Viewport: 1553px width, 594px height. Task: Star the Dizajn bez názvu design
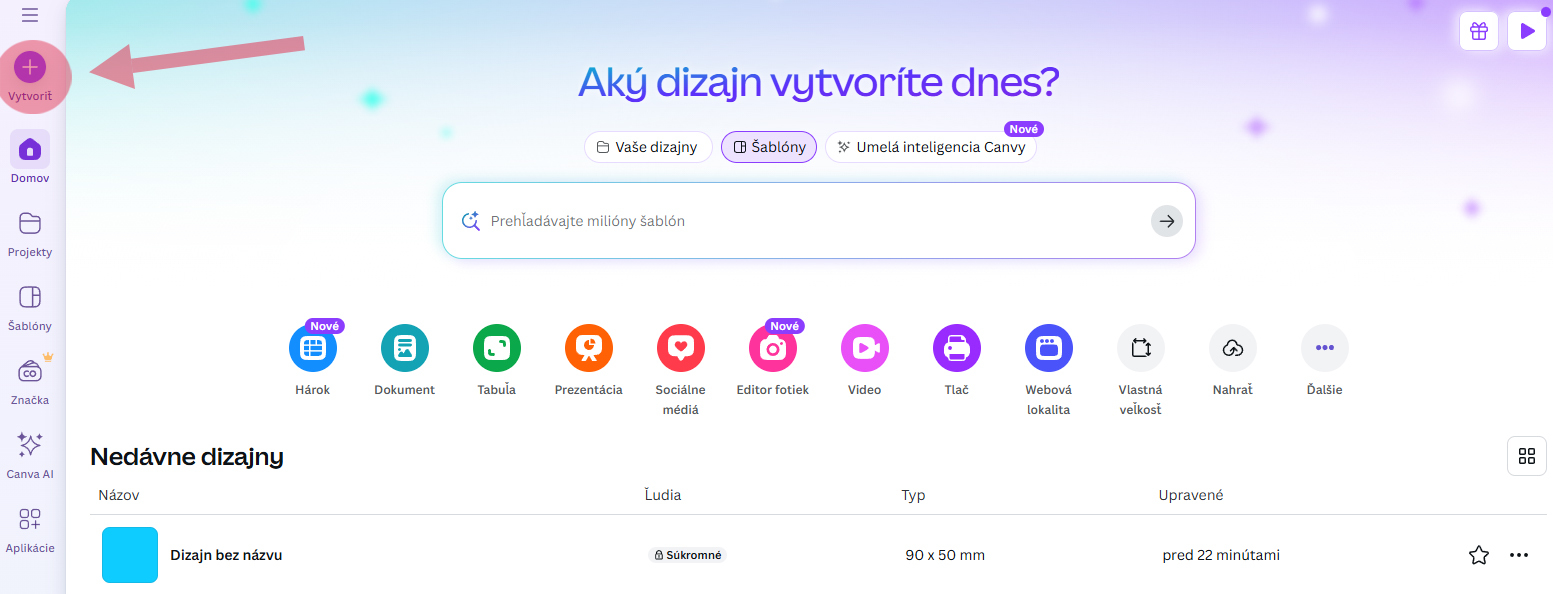[1479, 555]
